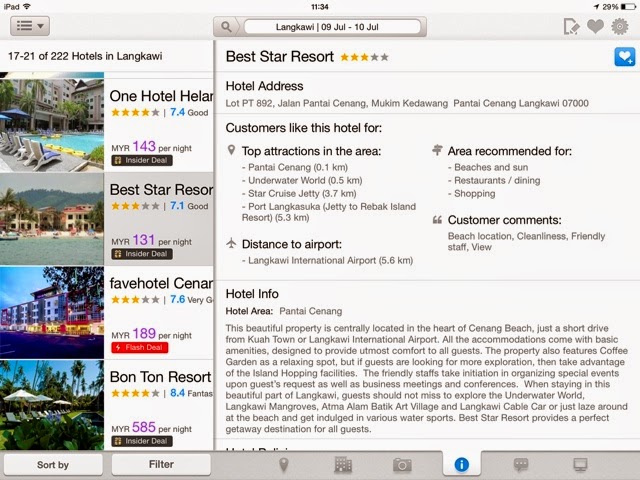The height and width of the screenshot is (480, 640).
Task: Tap the Star Cruise Jetty (3.7 km) attraction
Action: (299, 193)
